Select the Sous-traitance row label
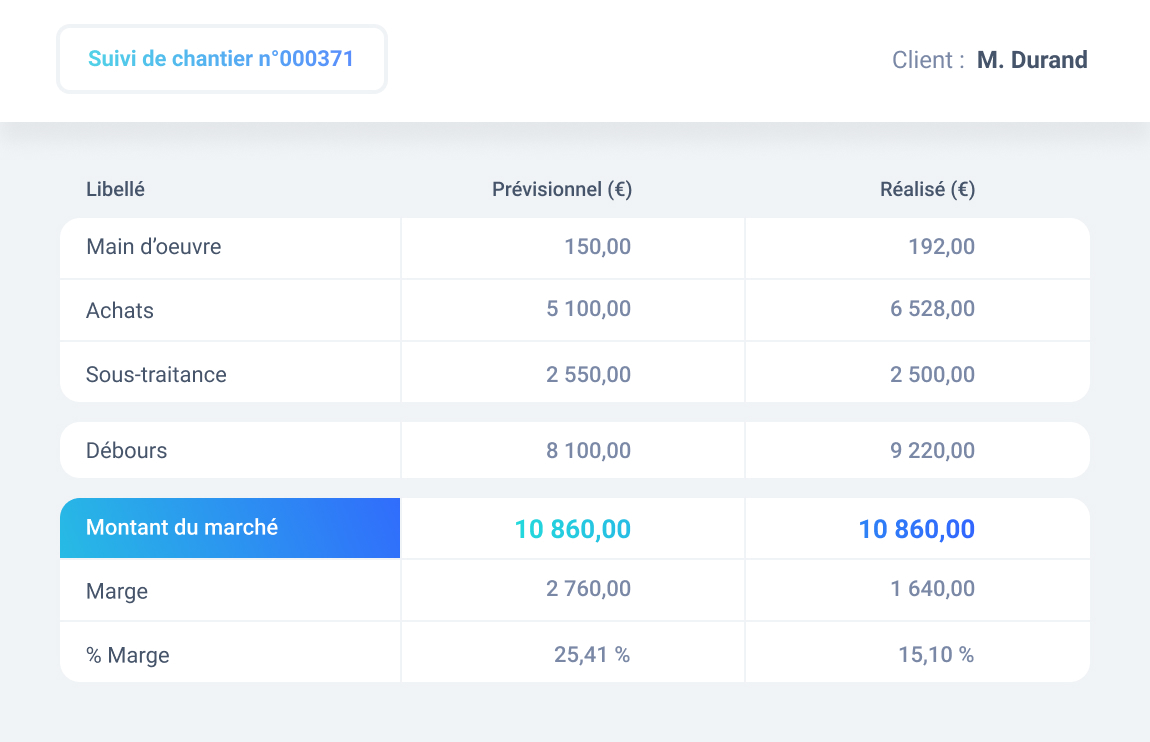Screen dimensions: 1150x742 point(156,375)
